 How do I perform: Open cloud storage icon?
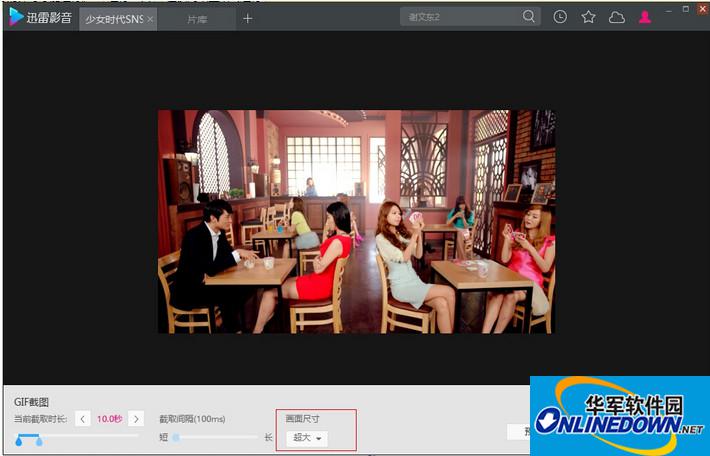pyautogui.click(x=616, y=17)
